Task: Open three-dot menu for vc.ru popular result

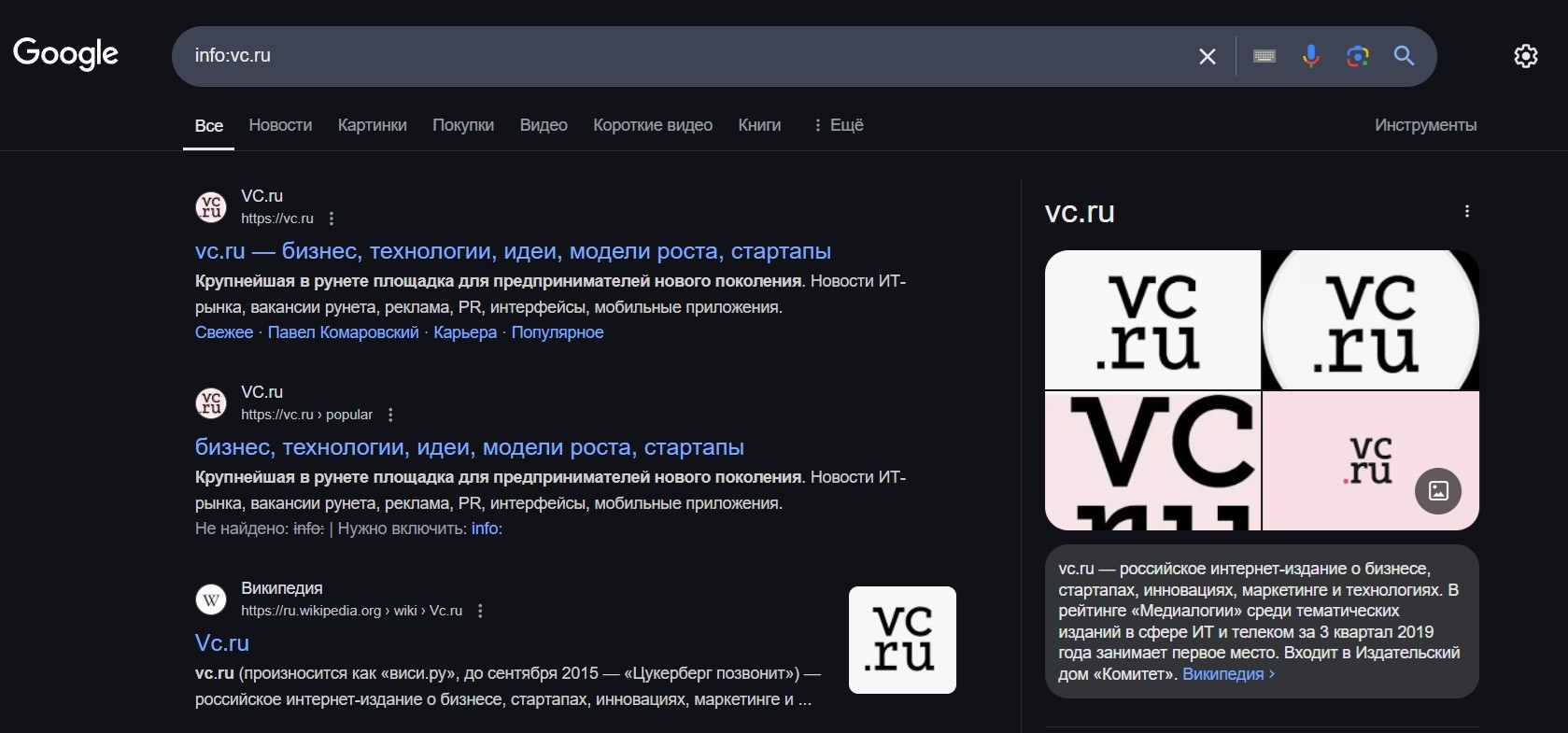Action: click(390, 415)
